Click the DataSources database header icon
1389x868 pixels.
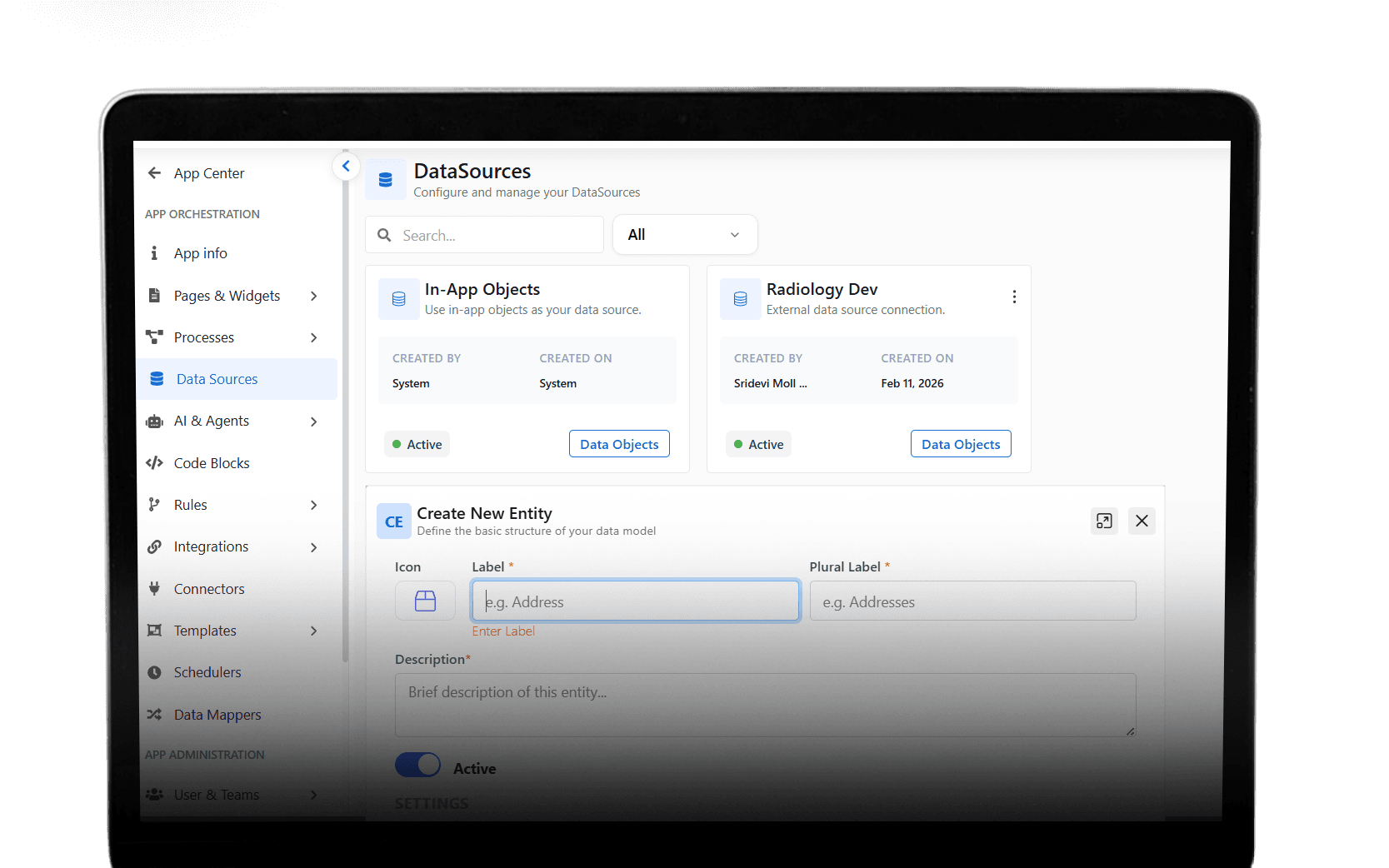(x=386, y=179)
